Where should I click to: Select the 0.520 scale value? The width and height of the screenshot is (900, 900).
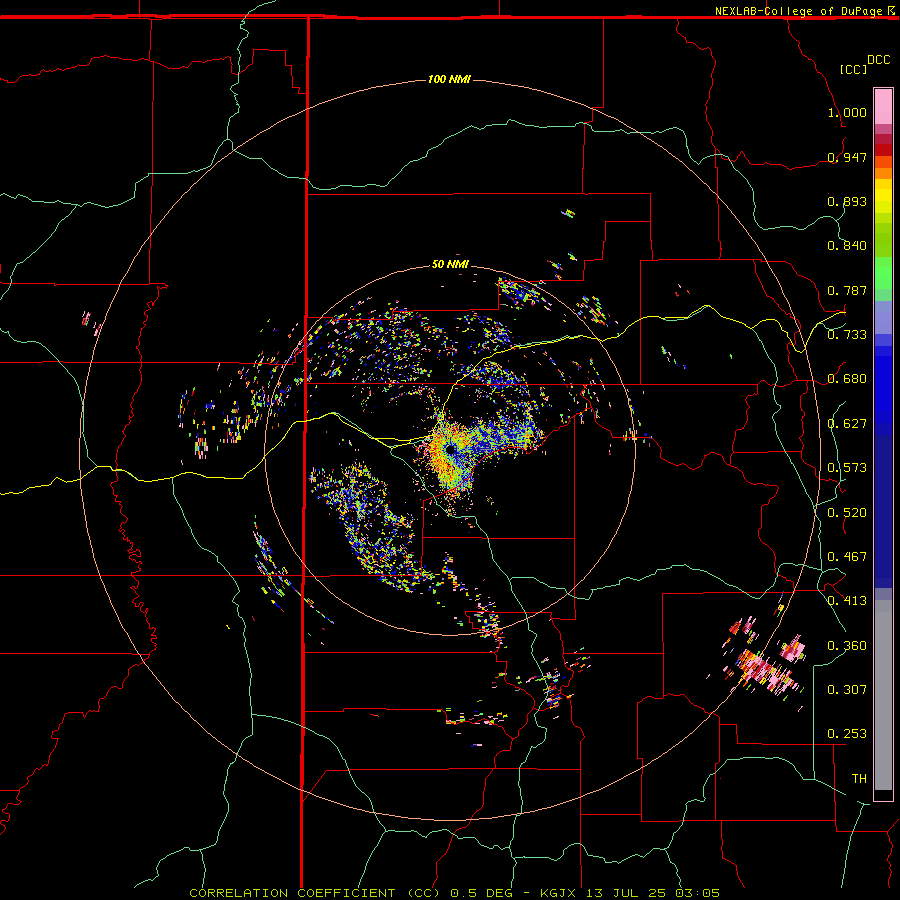pyautogui.click(x=847, y=513)
